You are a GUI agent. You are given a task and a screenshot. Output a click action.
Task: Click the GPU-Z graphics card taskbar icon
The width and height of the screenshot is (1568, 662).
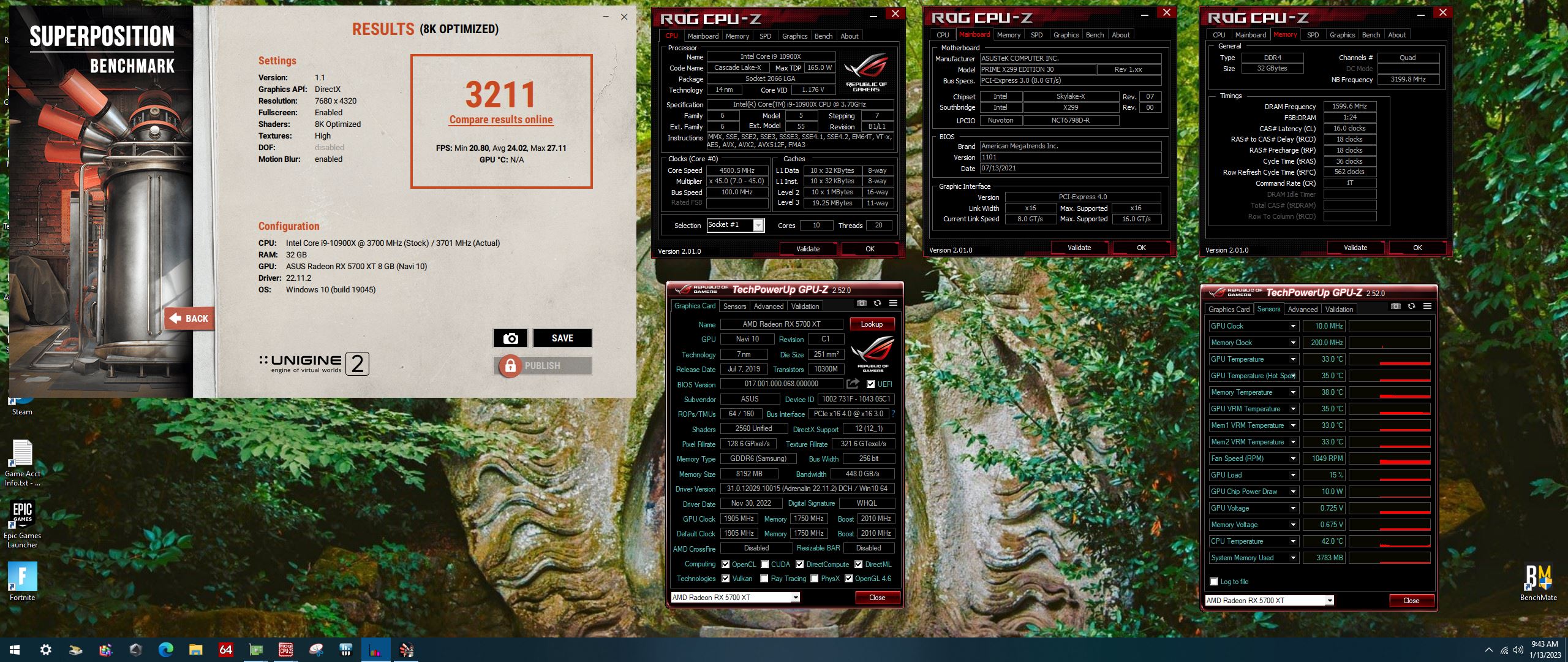pos(255,650)
